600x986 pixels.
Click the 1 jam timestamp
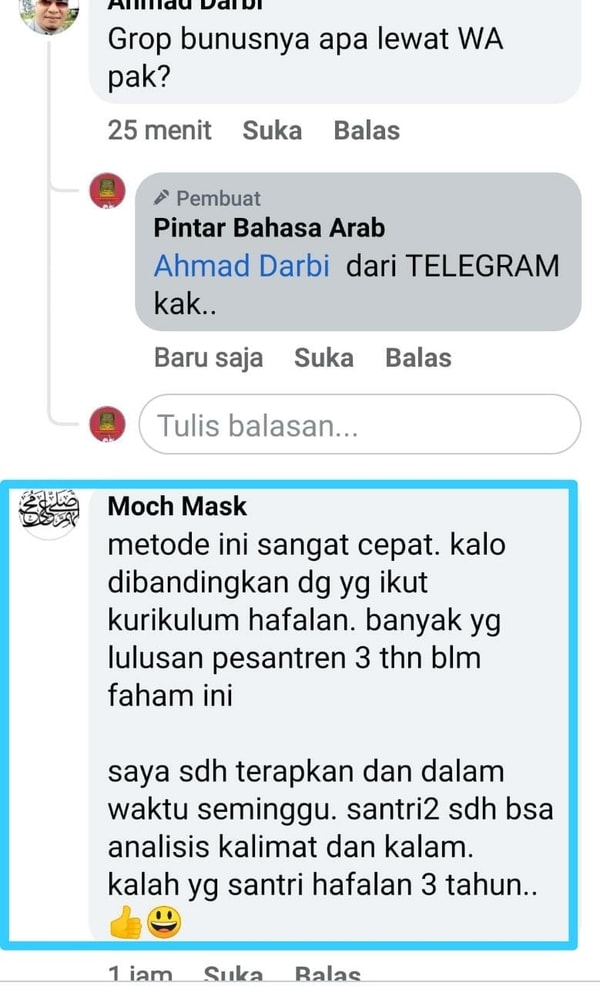point(140,973)
